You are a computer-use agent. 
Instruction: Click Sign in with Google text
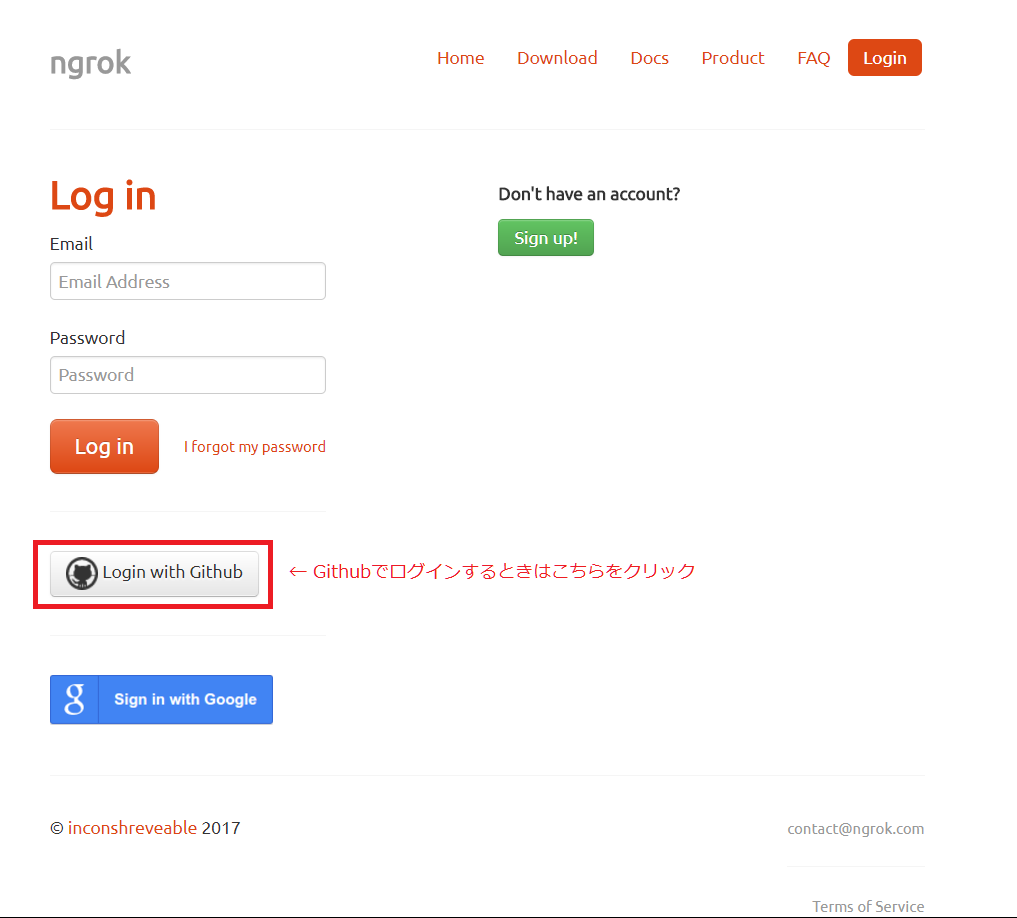185,699
